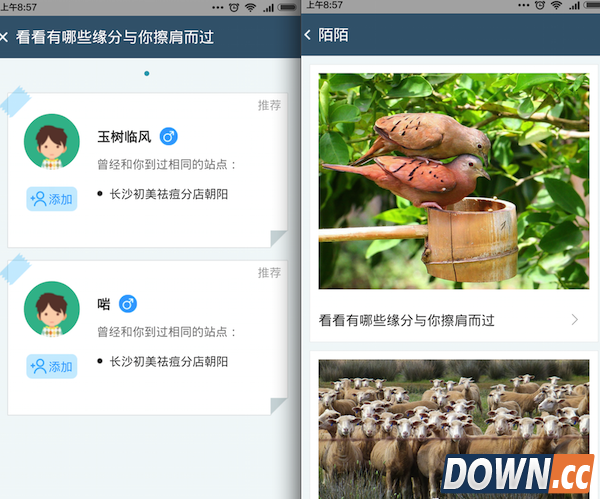This screenshot has height=499, width=600.
Task: Open the doves photo in 陌陌
Action: click(454, 181)
